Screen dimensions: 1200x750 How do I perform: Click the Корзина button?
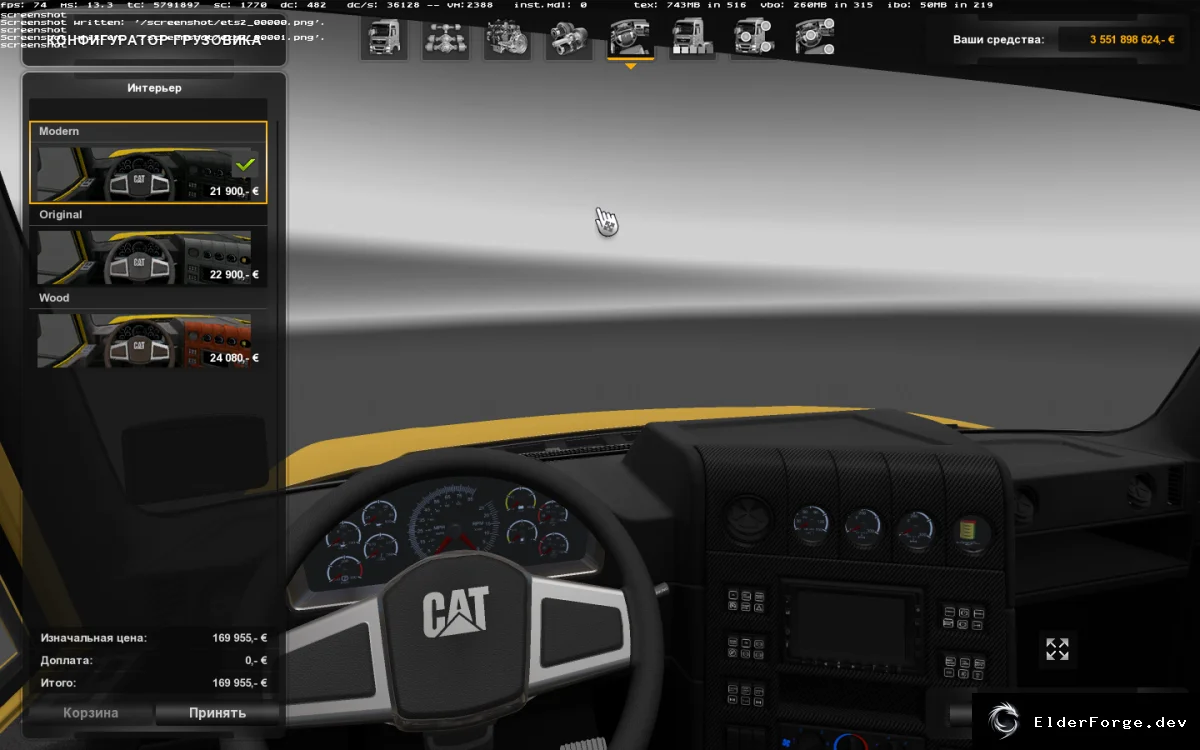[91, 713]
